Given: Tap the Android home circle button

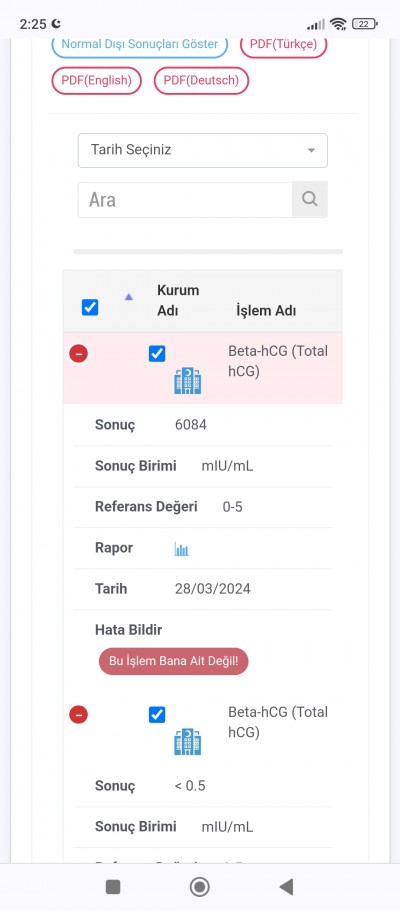Looking at the screenshot, I should [199, 887].
